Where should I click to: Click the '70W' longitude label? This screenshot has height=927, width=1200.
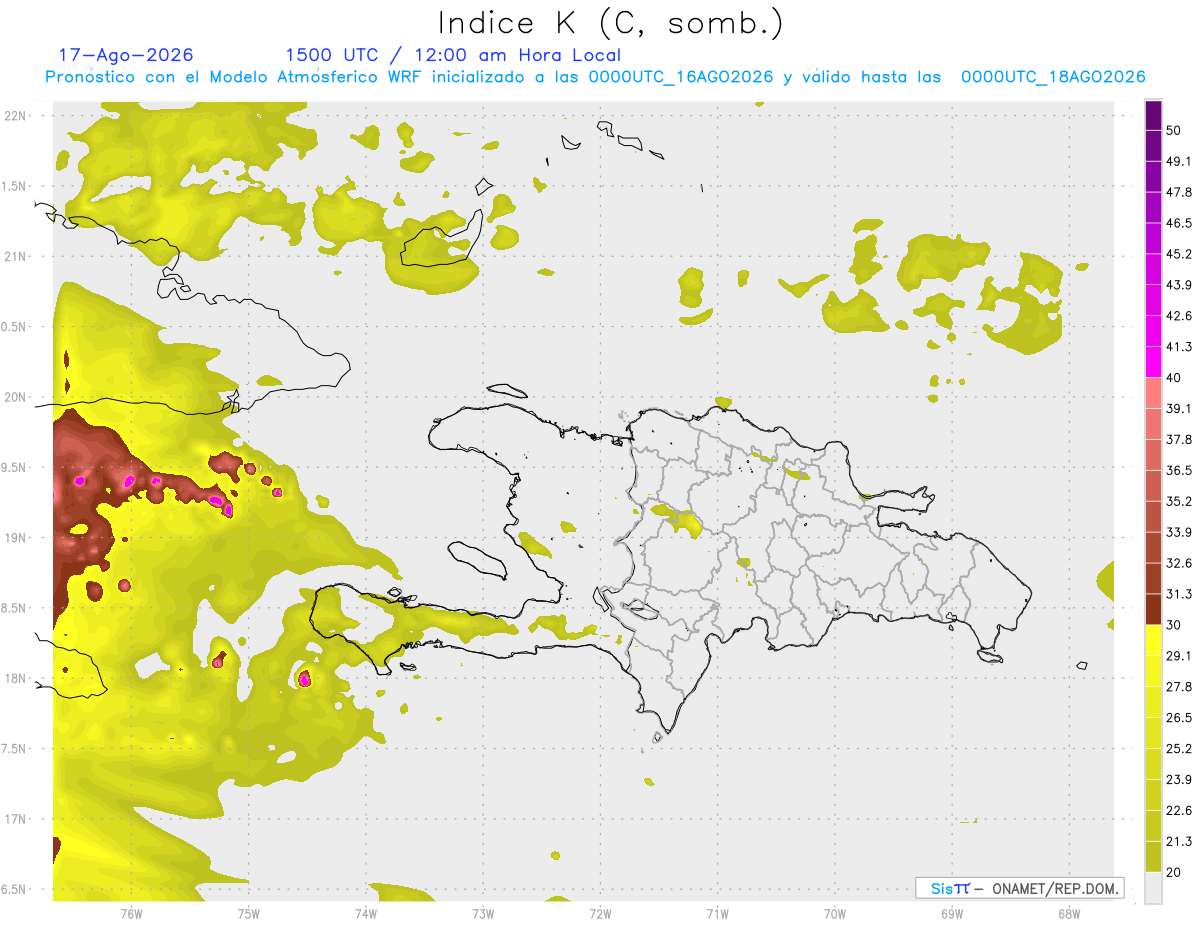[835, 914]
